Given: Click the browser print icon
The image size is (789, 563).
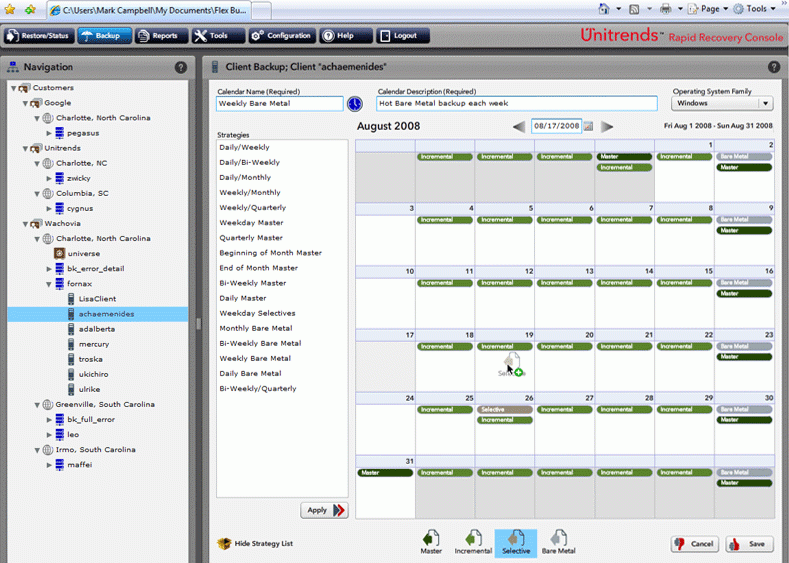Looking at the screenshot, I should click(x=665, y=9).
